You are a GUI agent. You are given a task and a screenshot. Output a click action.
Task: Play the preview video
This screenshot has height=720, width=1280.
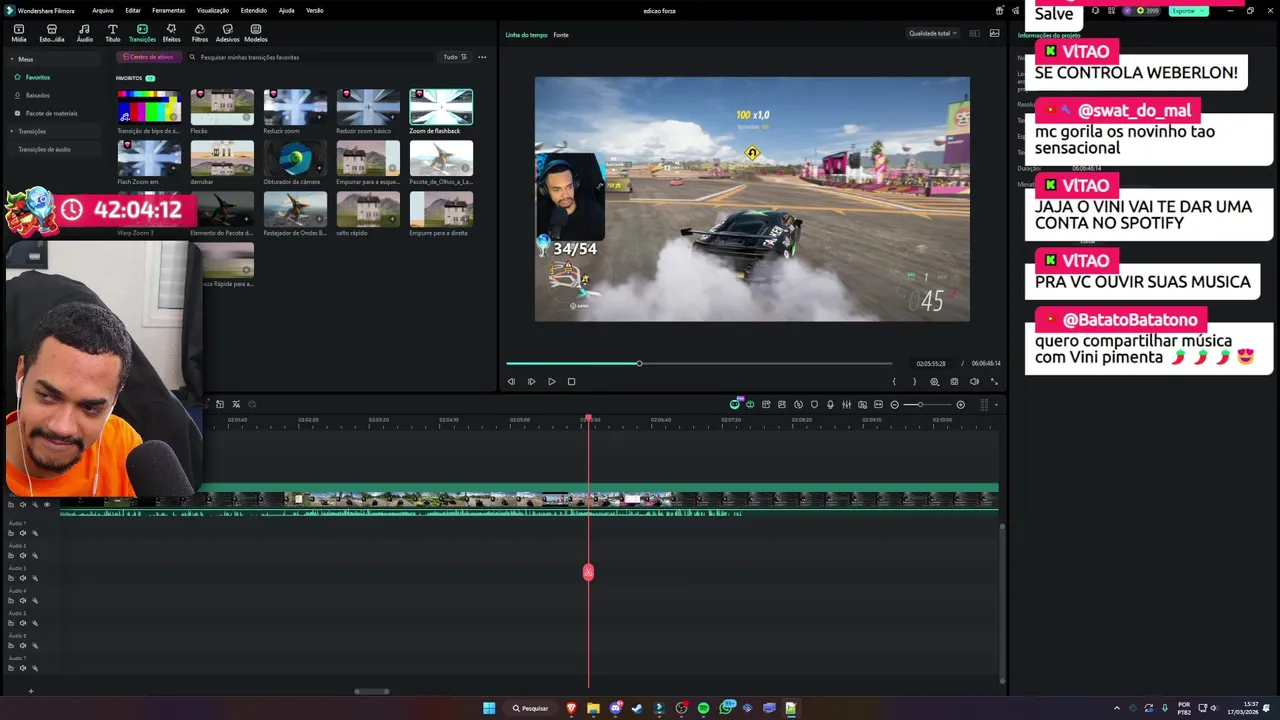pyautogui.click(x=551, y=381)
